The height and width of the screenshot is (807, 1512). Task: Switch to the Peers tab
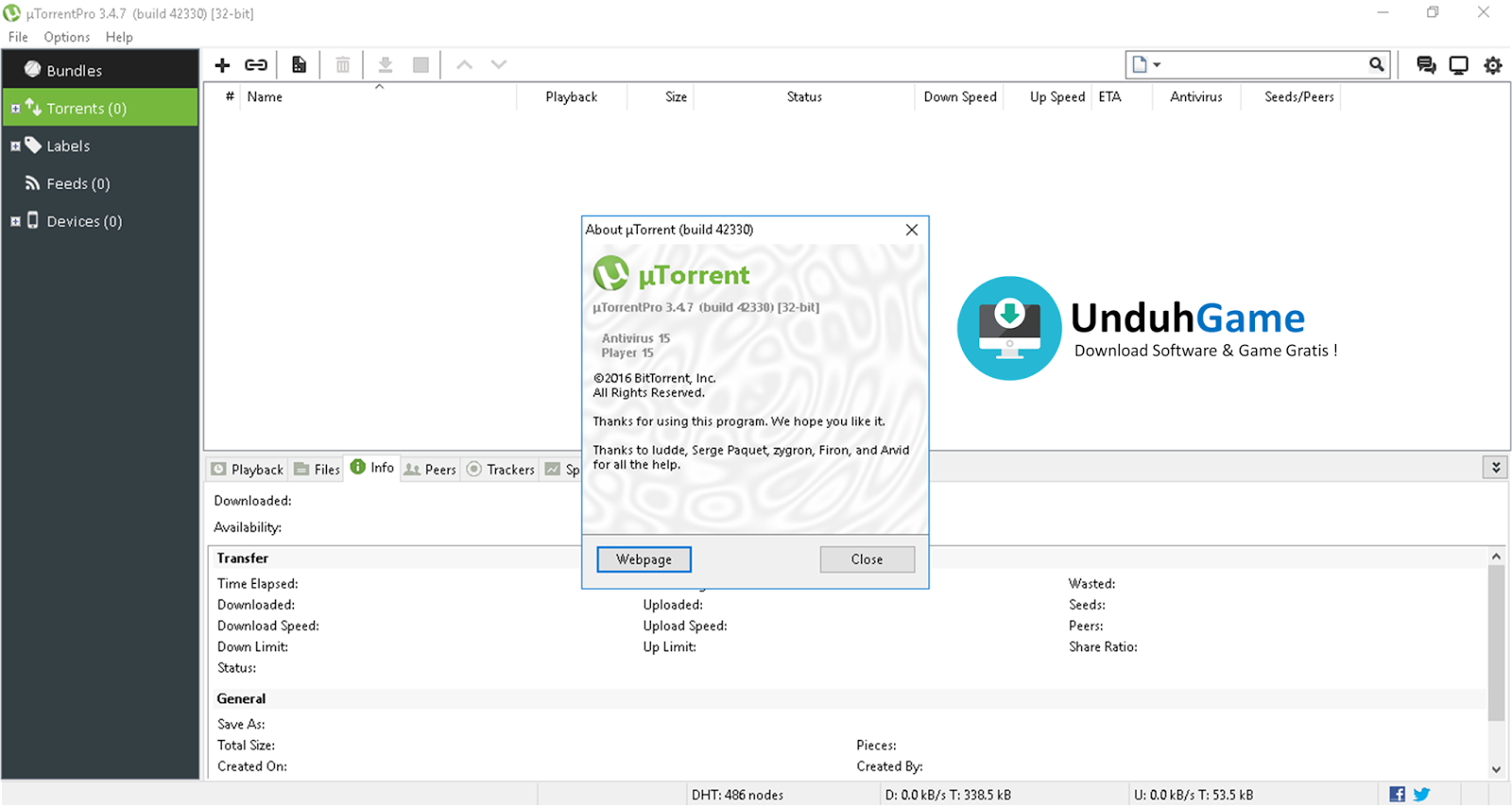430,470
